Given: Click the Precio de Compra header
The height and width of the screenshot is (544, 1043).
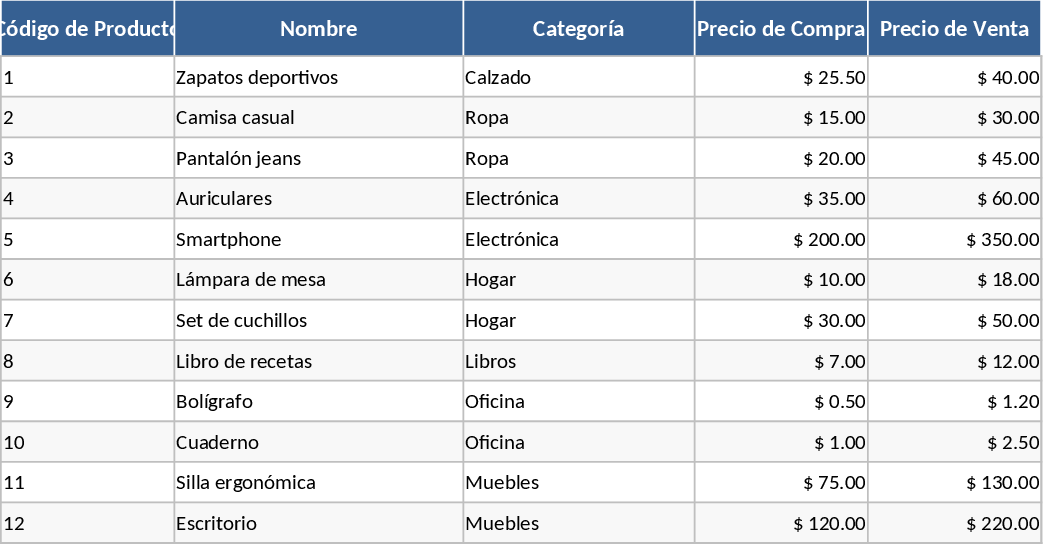Looking at the screenshot, I should [781, 29].
